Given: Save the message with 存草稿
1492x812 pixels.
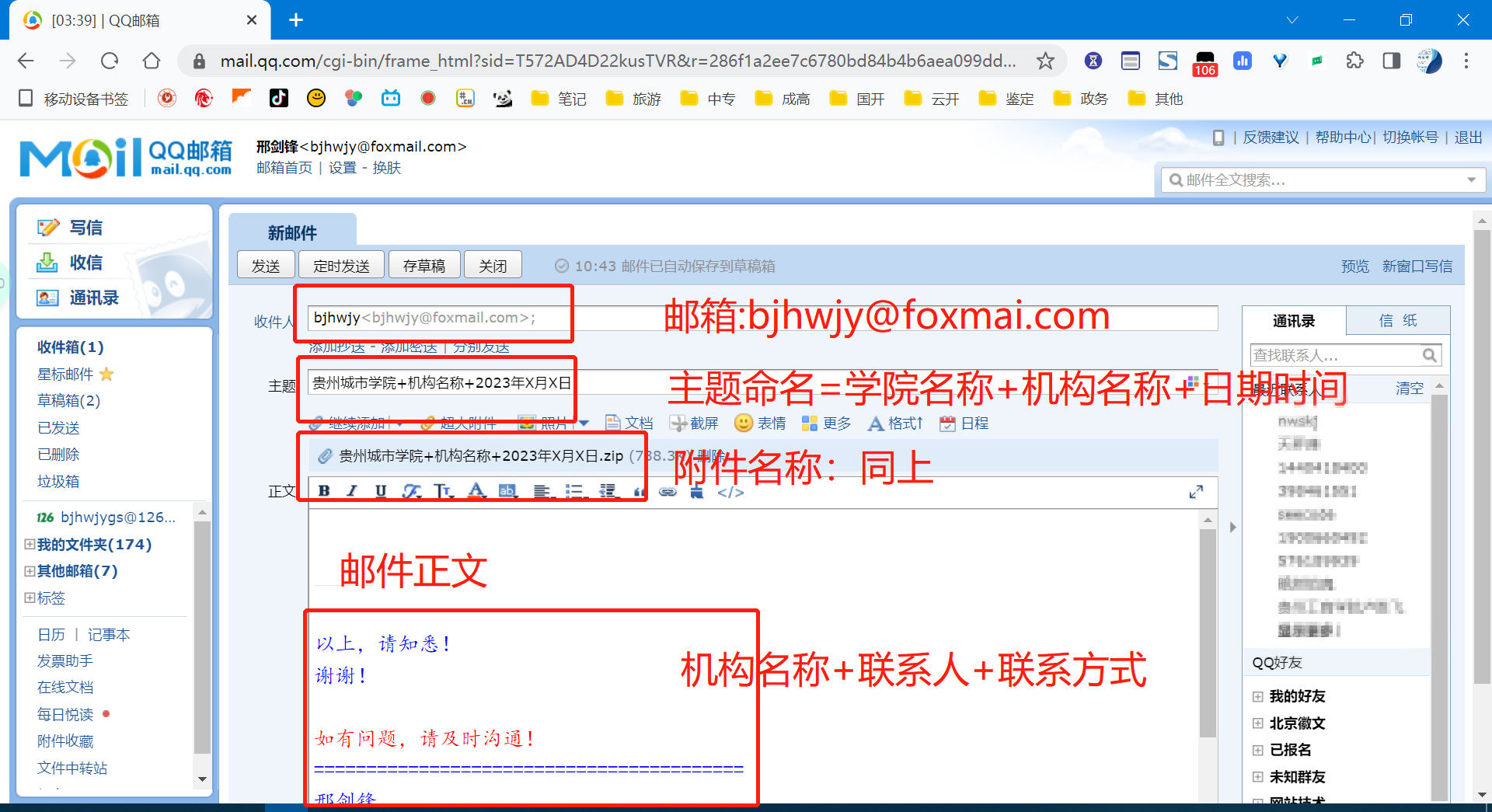Looking at the screenshot, I should click(x=424, y=266).
